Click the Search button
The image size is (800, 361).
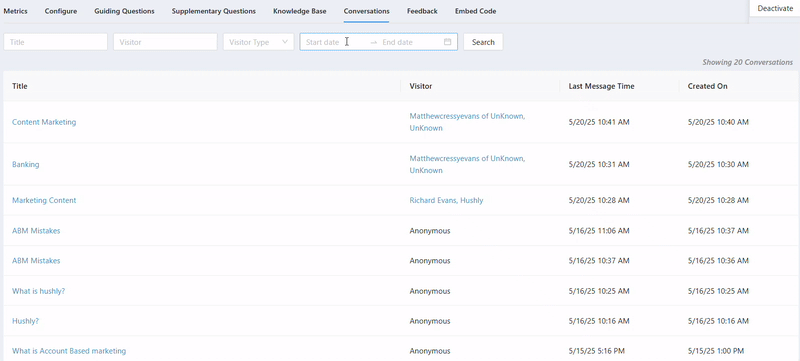click(483, 42)
